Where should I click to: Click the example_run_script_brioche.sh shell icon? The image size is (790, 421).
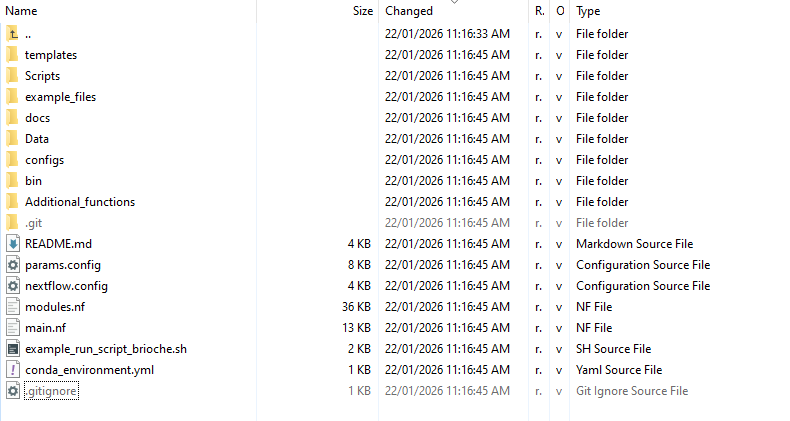pos(12,349)
